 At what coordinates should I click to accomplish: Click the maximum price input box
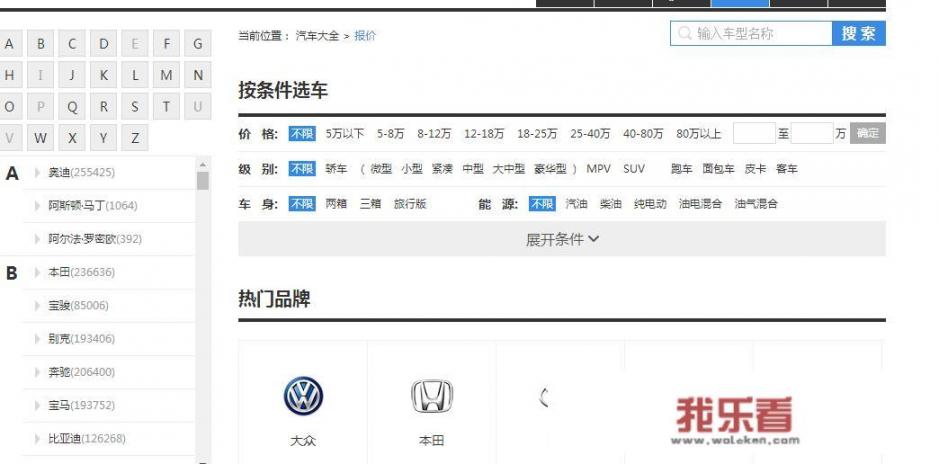pyautogui.click(x=811, y=134)
